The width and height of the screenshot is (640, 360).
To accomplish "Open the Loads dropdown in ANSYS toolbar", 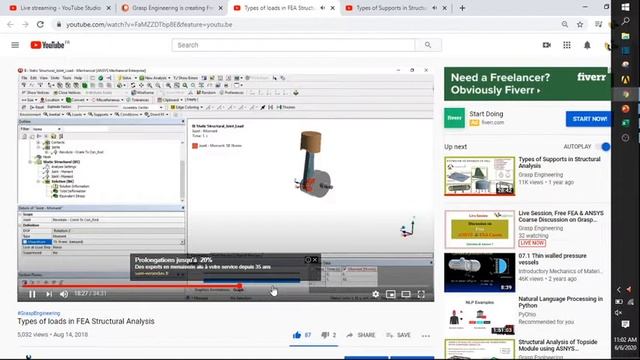I will point(76,115).
